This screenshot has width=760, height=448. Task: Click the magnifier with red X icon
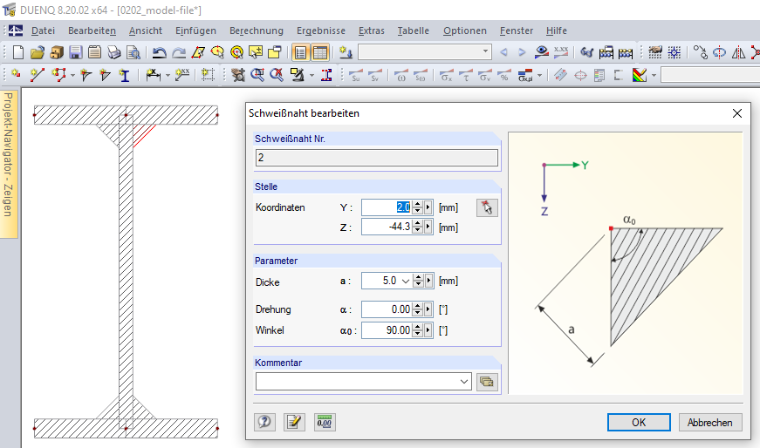click(x=277, y=75)
